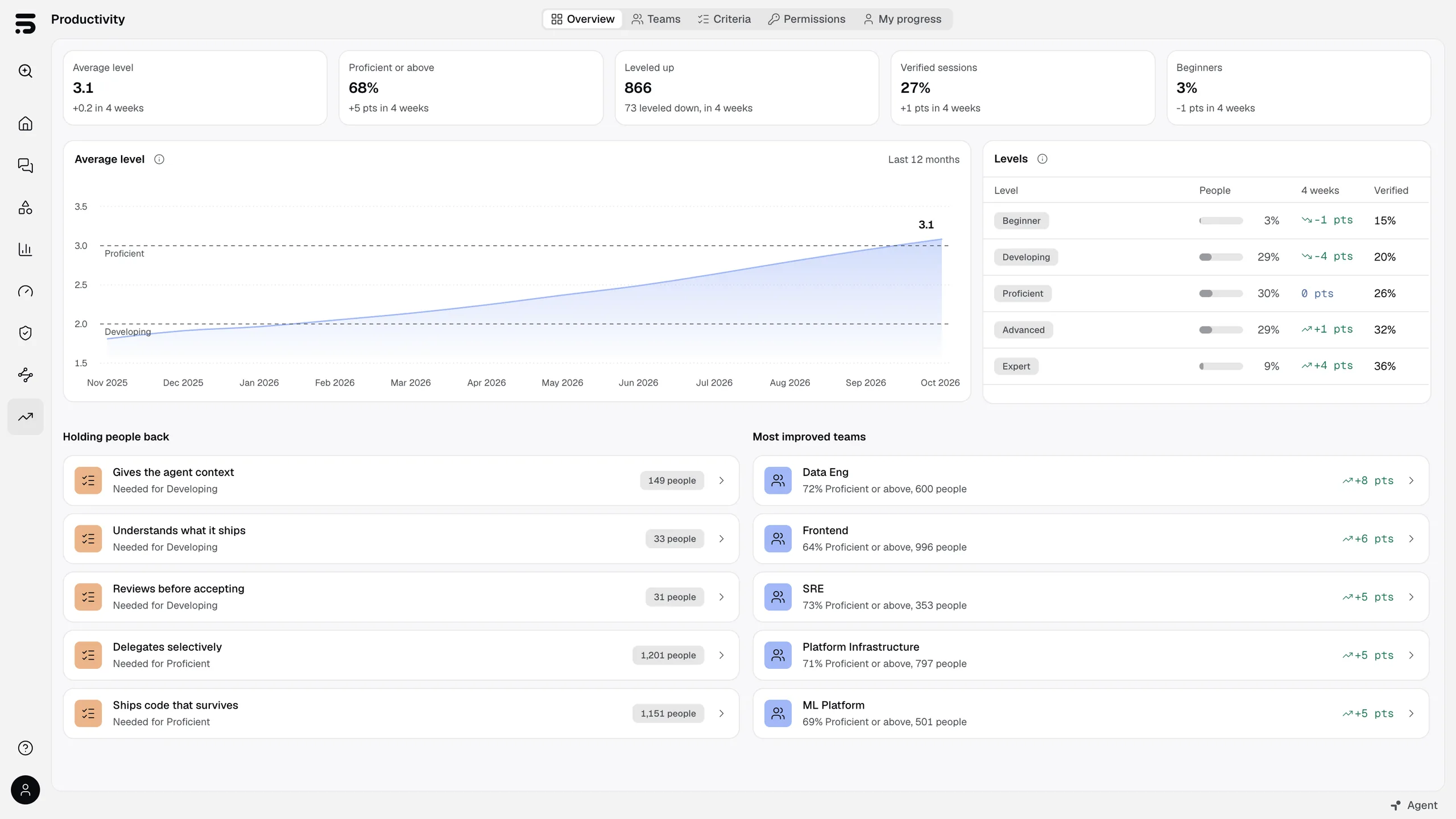Click the Frontend team icon

click(x=778, y=539)
